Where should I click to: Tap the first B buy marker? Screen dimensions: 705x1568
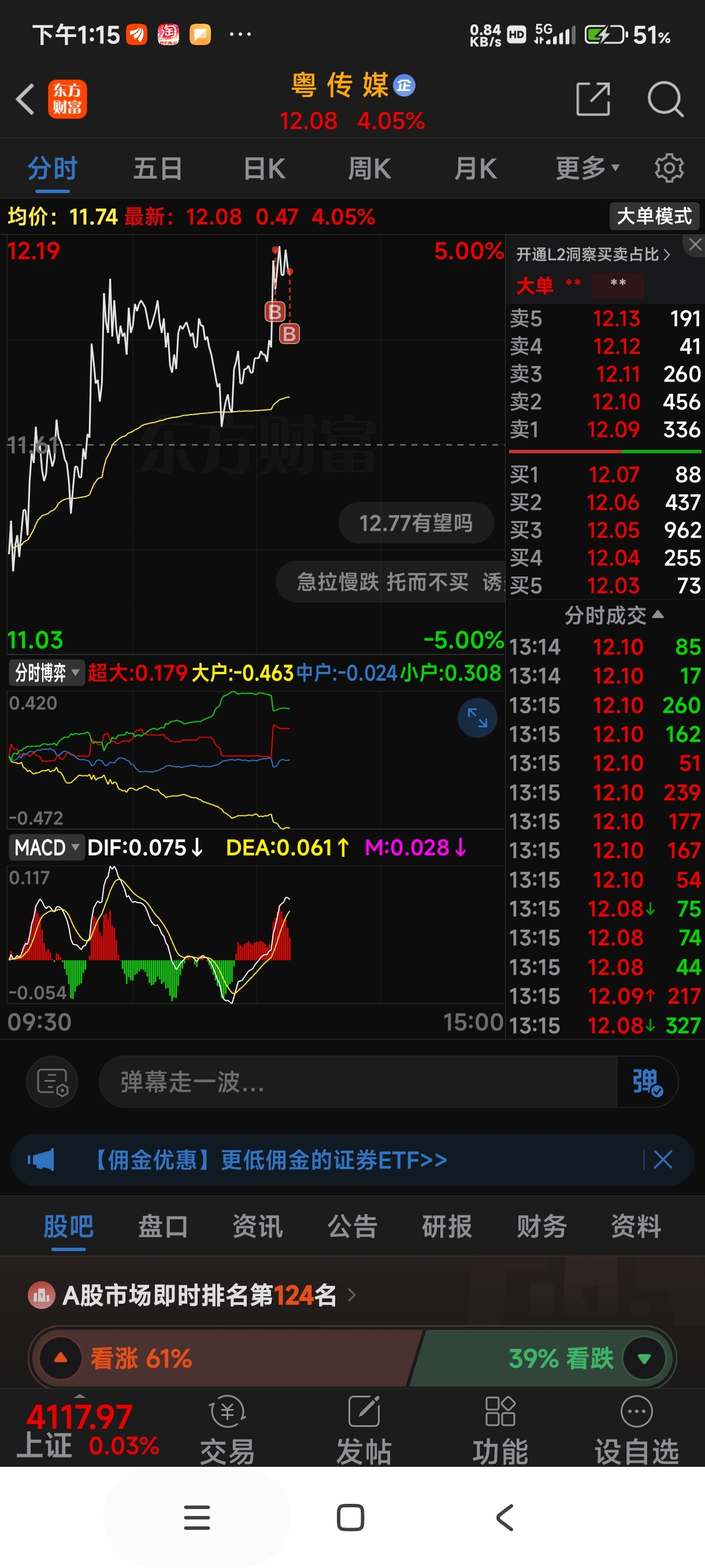pos(275,312)
